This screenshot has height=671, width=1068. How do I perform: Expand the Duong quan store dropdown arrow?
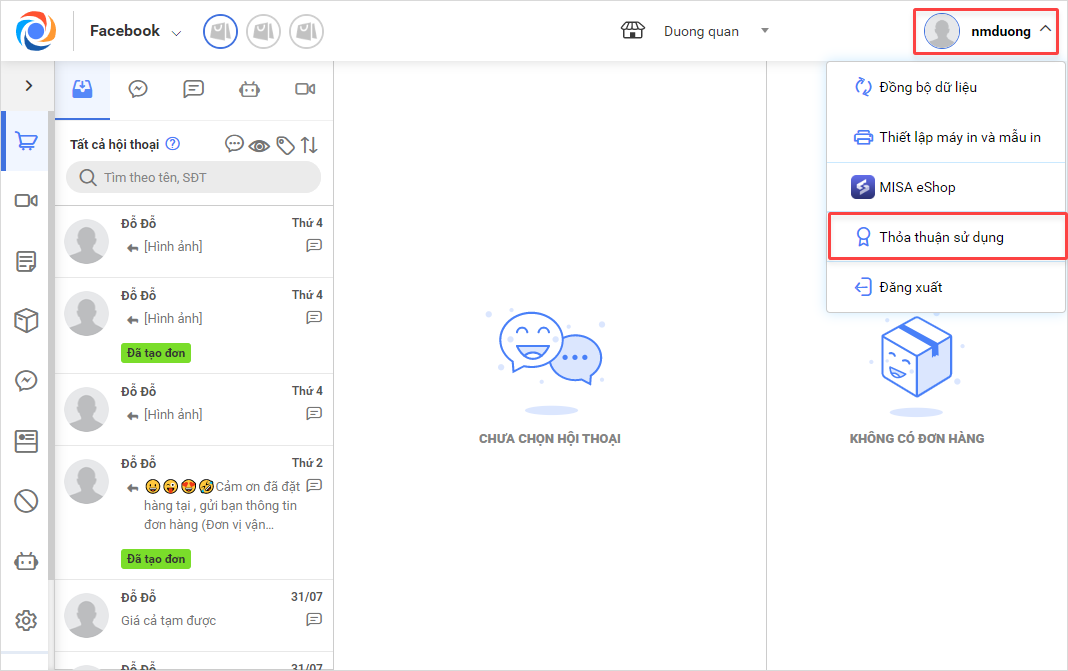[765, 31]
